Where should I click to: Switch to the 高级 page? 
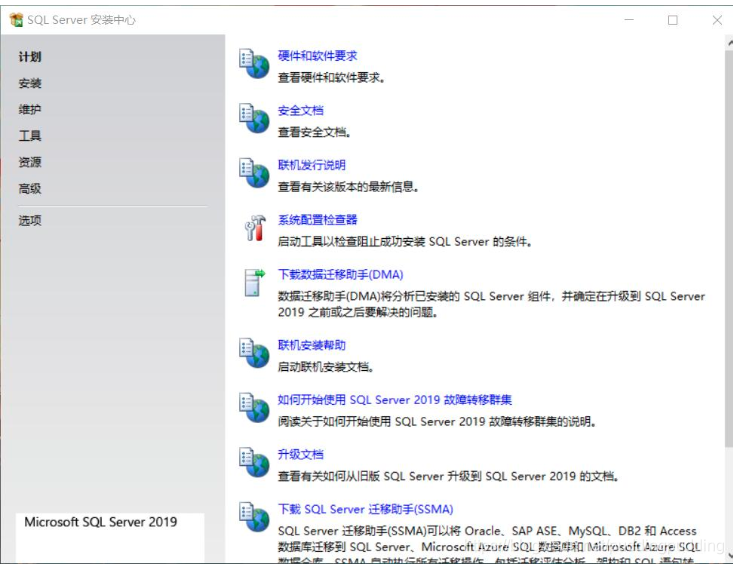pos(30,188)
